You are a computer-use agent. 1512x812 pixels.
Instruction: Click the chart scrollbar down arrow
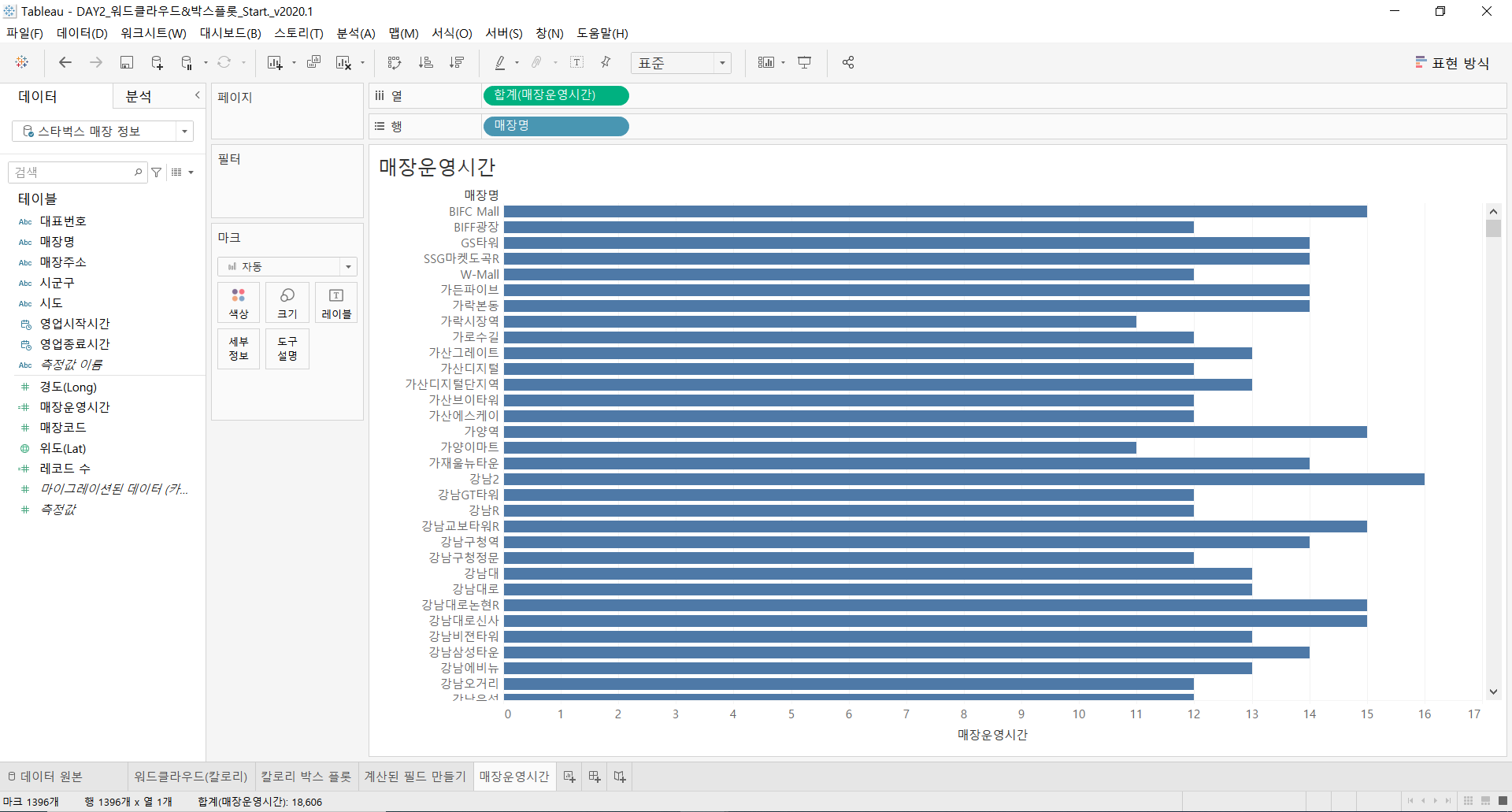(x=1493, y=691)
